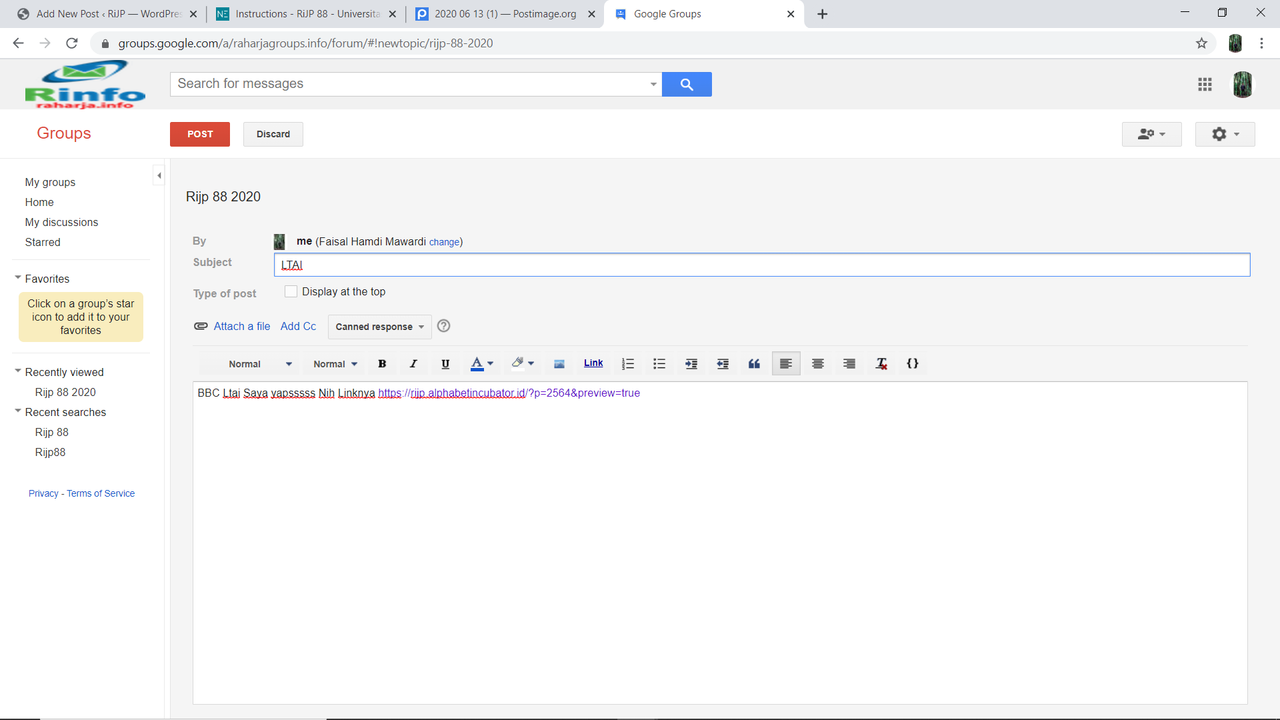Collapse the Favorites section
This screenshot has width=1280, height=720.
[18, 278]
